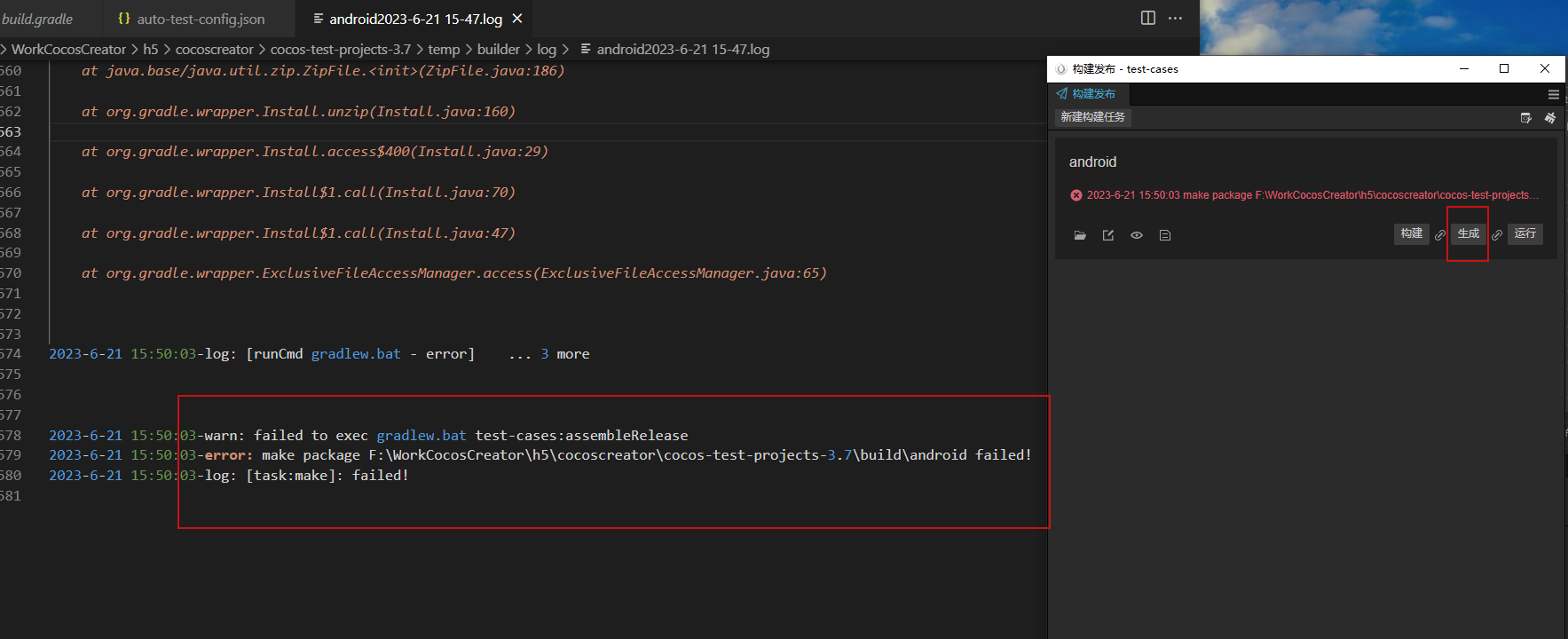
Task: Open the build panel hamburger menu
Action: click(1554, 94)
